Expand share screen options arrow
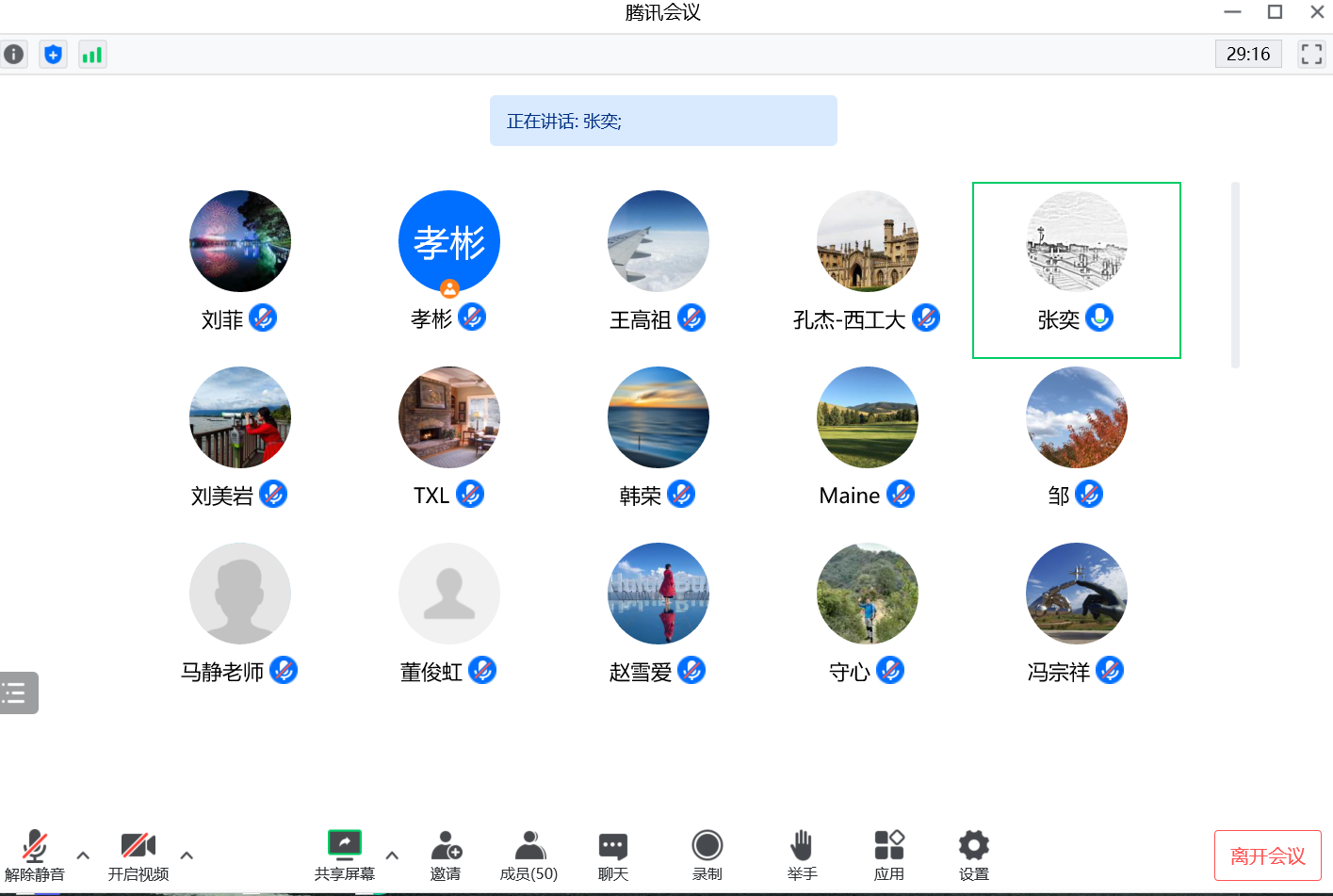Image resolution: width=1333 pixels, height=896 pixels. pyautogui.click(x=392, y=855)
